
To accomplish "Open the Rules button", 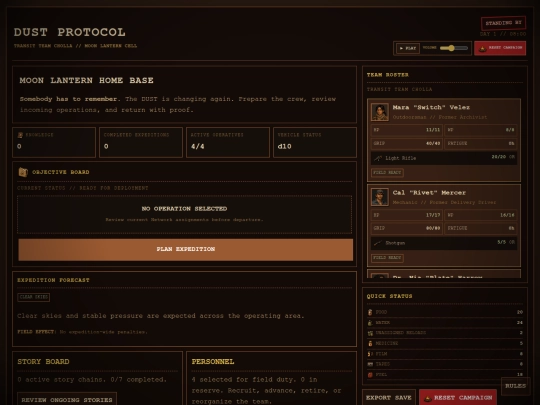I will (515, 386).
